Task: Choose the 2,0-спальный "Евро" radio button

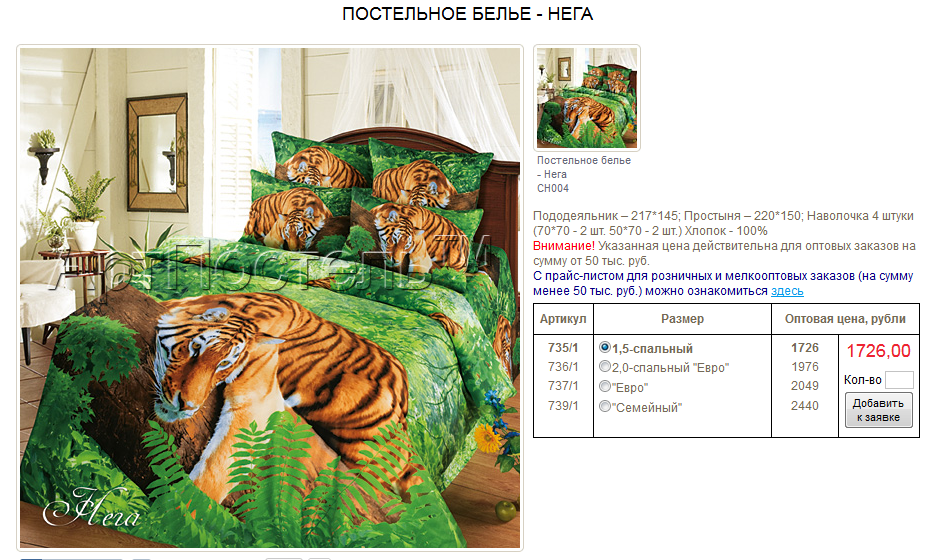Action: [604, 366]
